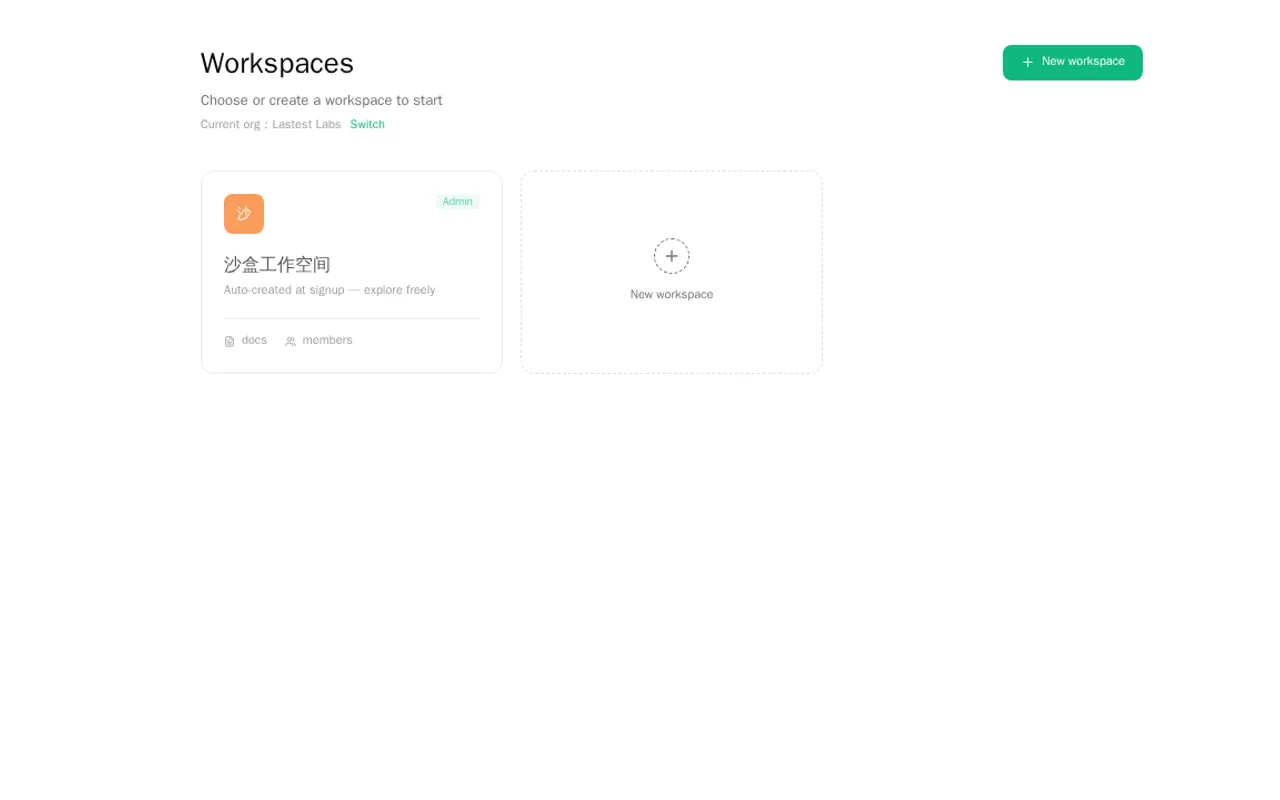1280x800 pixels.
Task: Click the Workspaces page heading
Action: point(277,63)
